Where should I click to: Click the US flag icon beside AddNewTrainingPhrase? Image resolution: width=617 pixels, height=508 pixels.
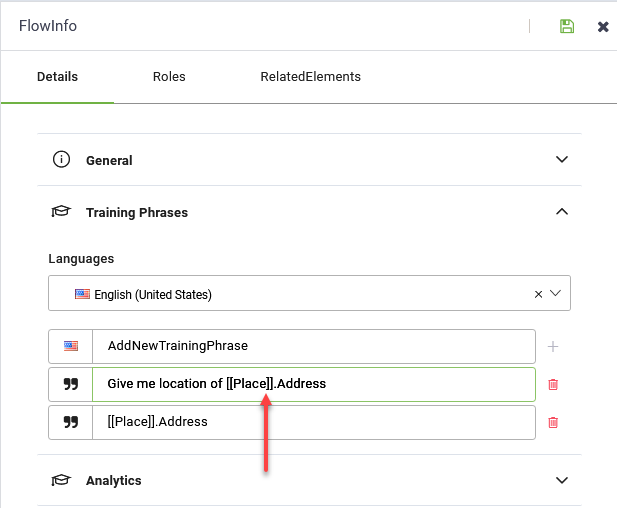click(71, 346)
